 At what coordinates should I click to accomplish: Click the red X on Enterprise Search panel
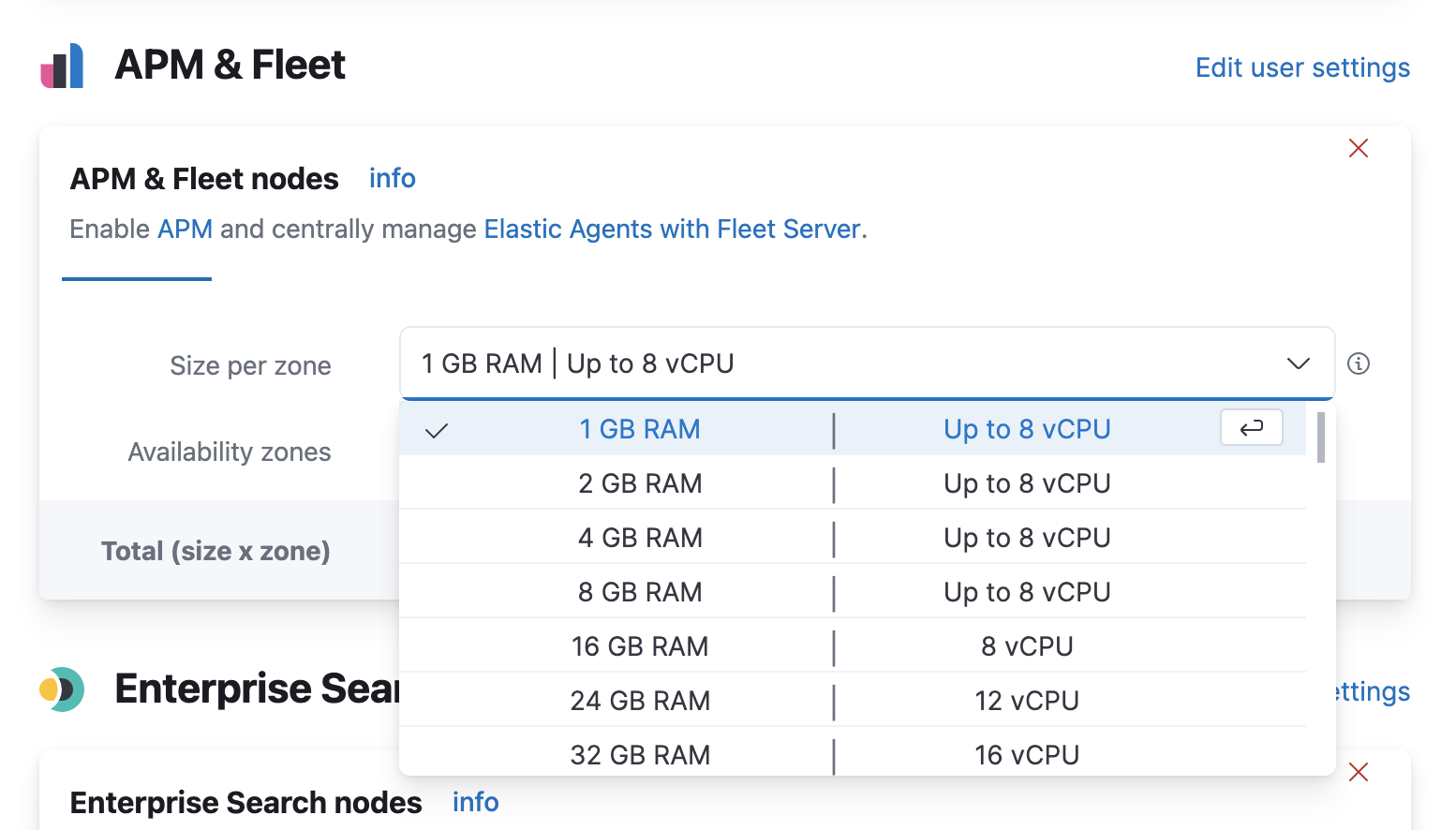click(x=1358, y=772)
